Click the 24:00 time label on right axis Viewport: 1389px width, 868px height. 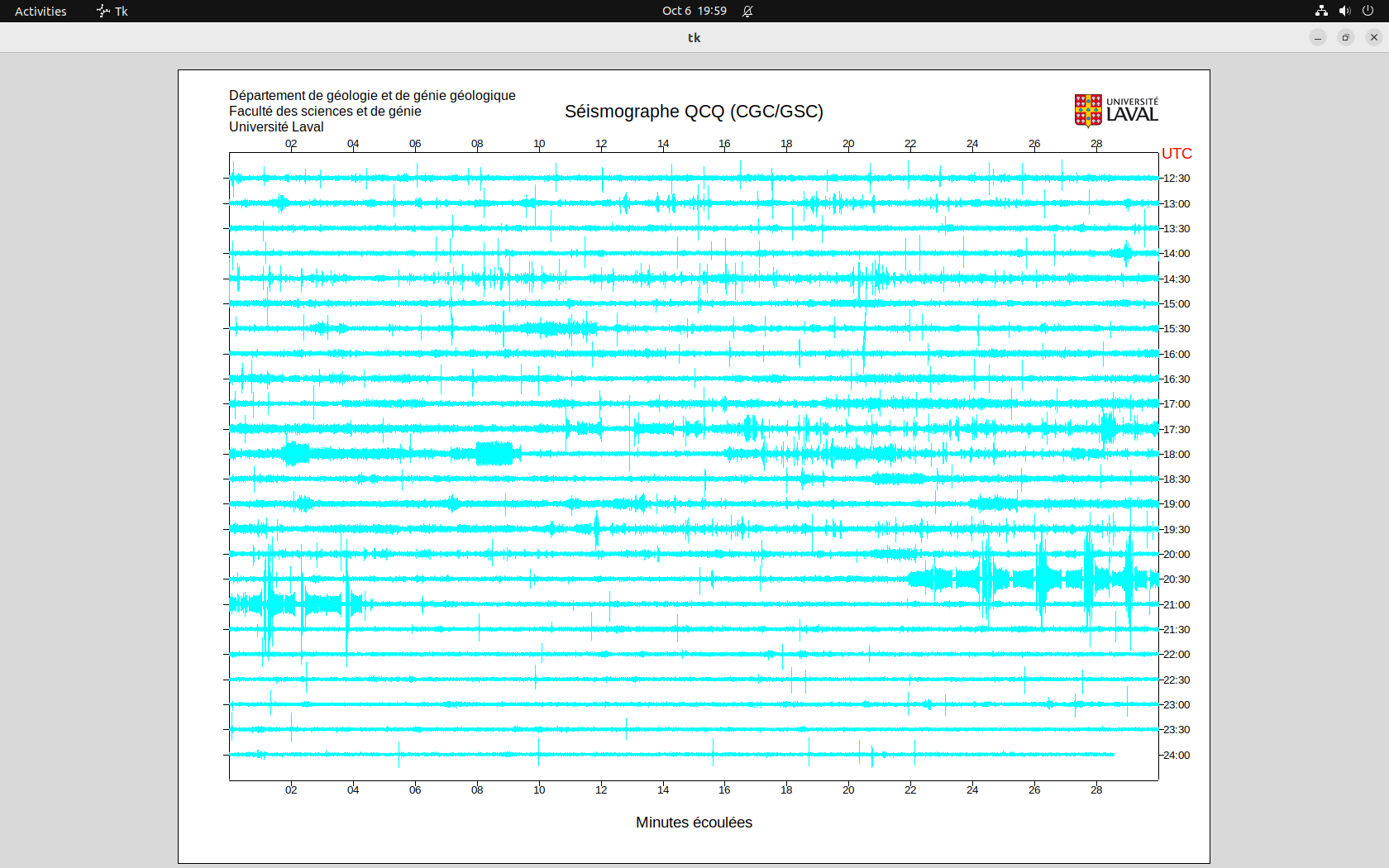(1177, 756)
